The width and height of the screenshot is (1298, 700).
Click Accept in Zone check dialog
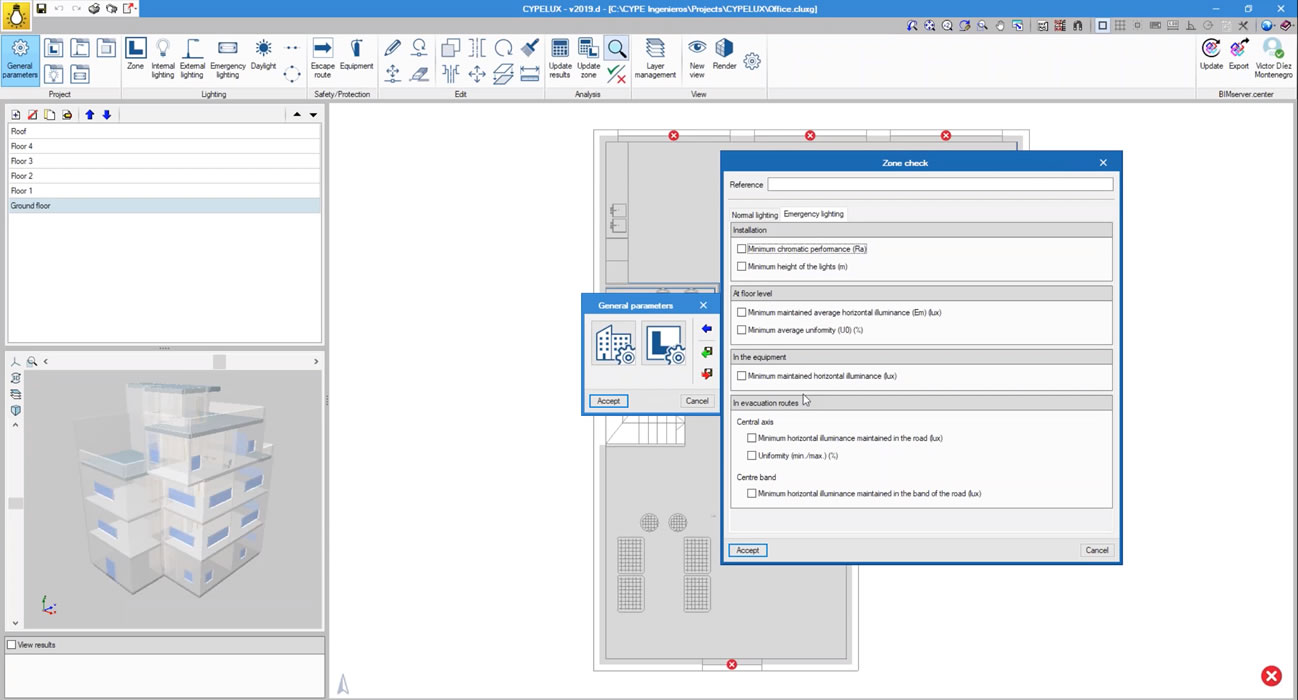tap(748, 550)
